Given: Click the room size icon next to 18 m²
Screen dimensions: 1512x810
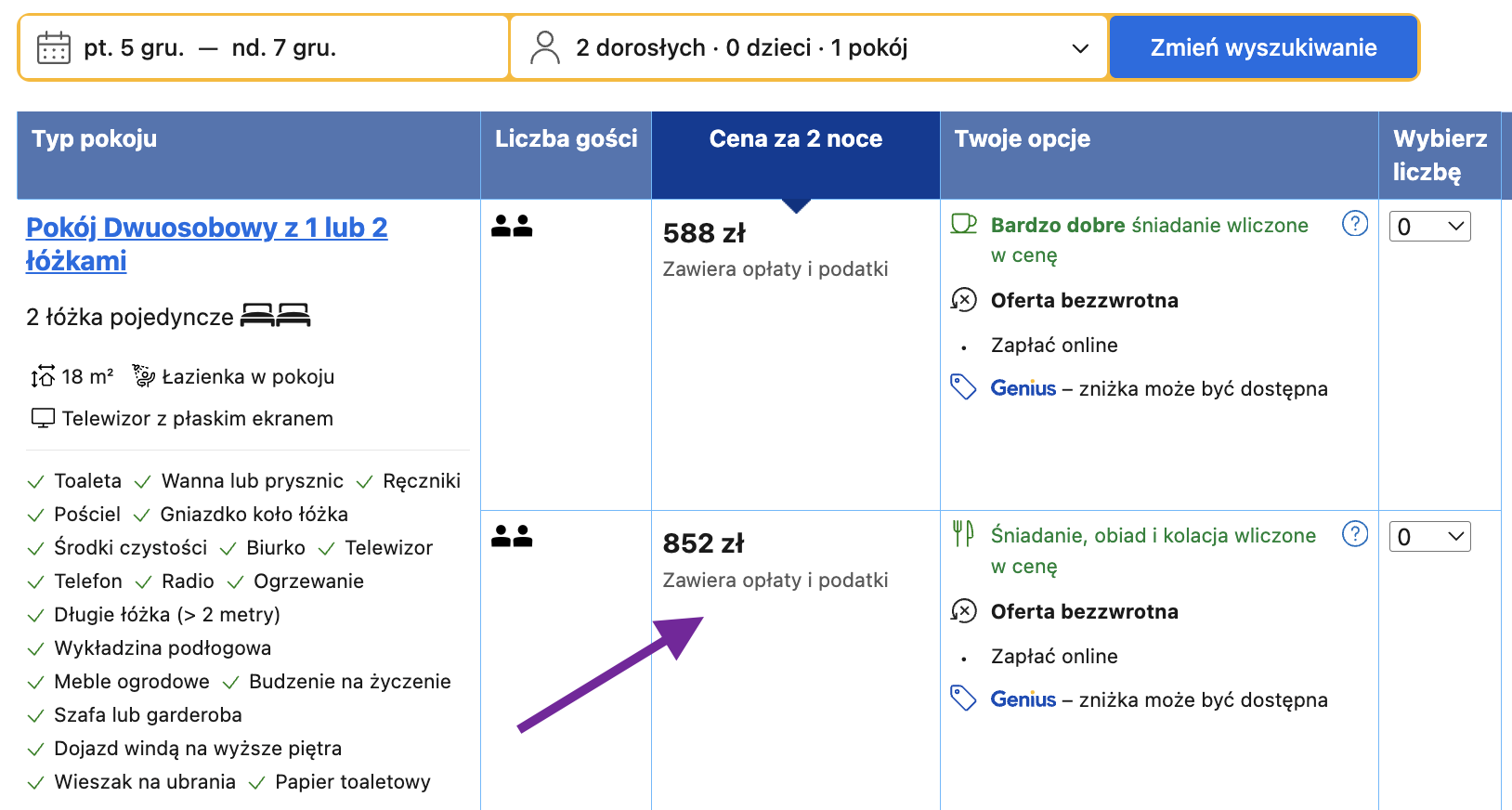Looking at the screenshot, I should tap(43, 376).
